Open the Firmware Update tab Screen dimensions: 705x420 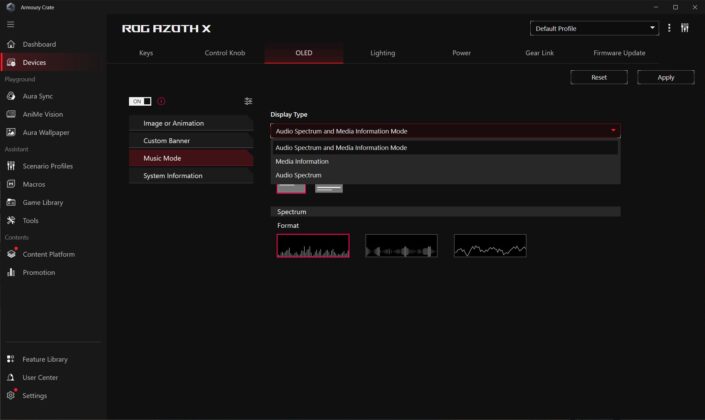point(619,53)
